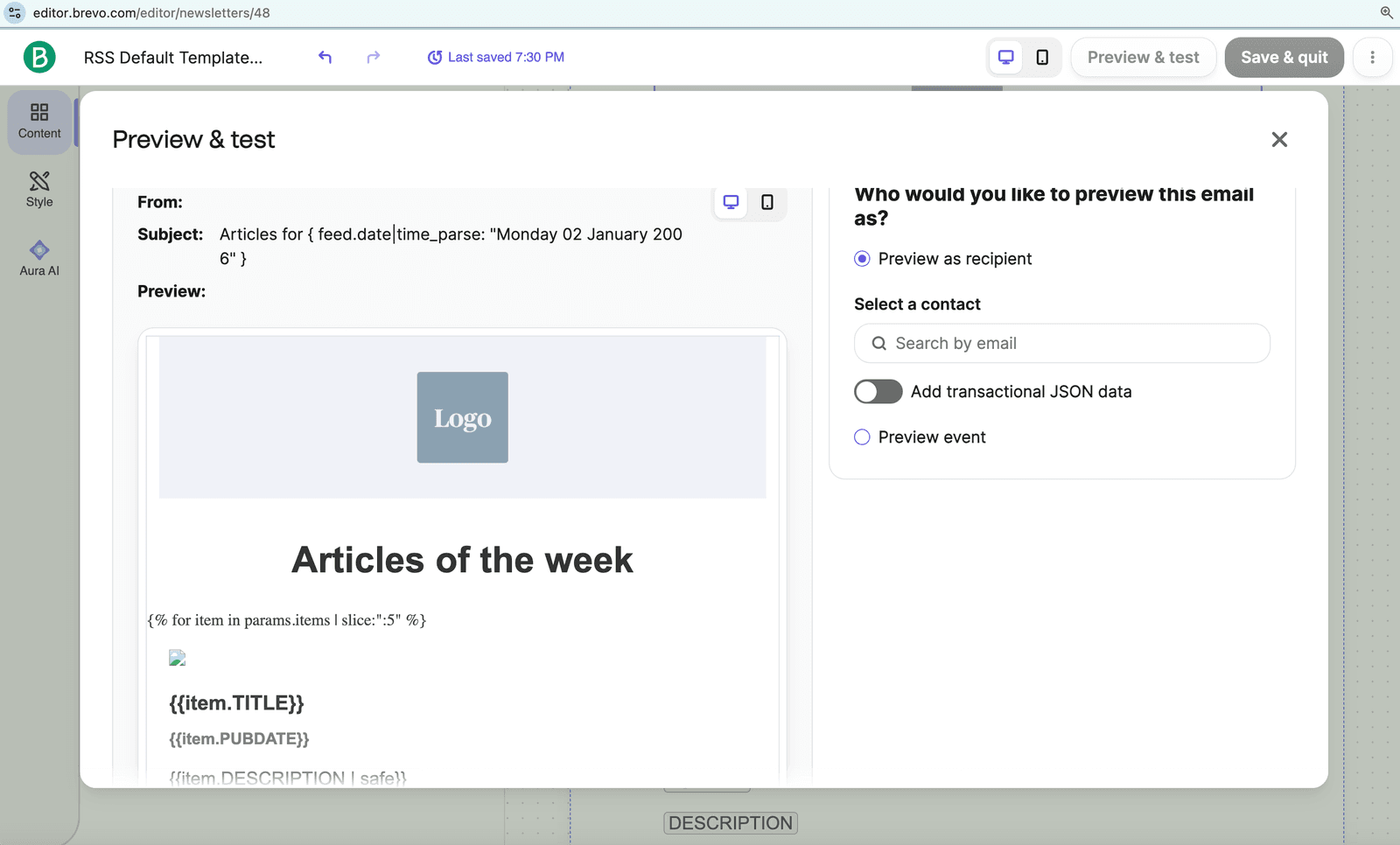This screenshot has height=845, width=1400.
Task: Click the Preview & test dialog title
Action: click(x=193, y=140)
